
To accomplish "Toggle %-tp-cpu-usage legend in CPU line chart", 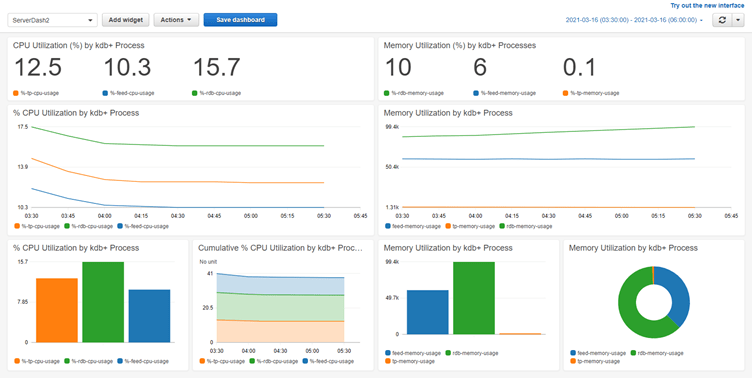I will 37,226.
